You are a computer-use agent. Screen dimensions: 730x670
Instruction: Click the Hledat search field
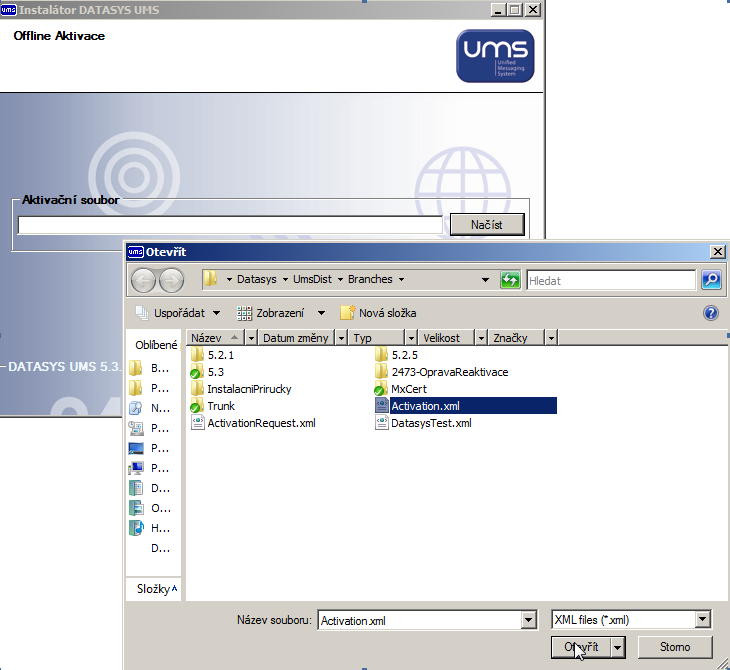(611, 280)
